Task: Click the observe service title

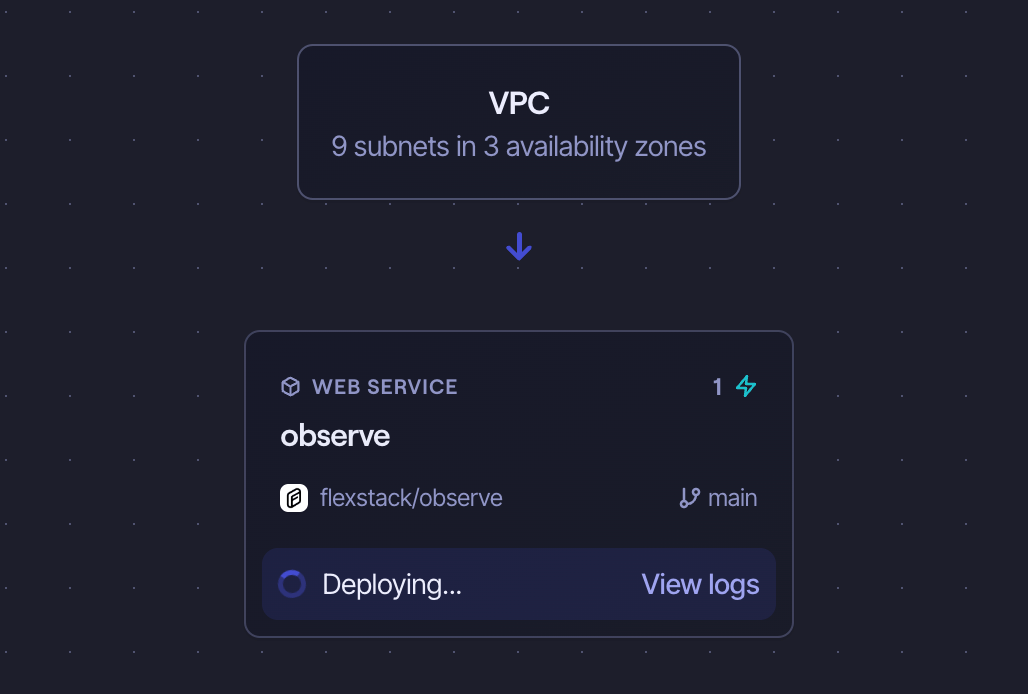Action: point(335,435)
